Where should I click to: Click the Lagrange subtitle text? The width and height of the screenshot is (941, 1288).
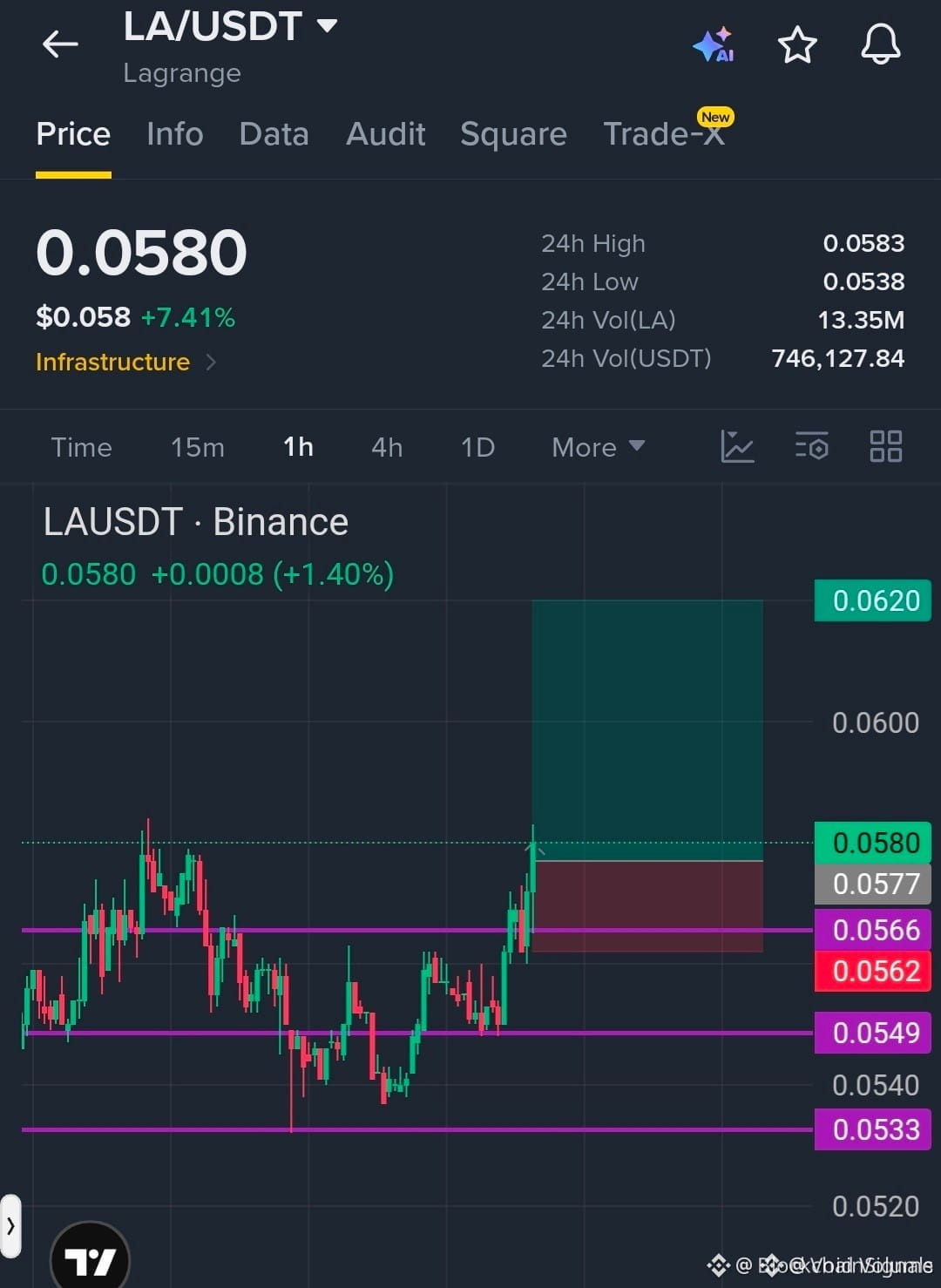(x=182, y=73)
